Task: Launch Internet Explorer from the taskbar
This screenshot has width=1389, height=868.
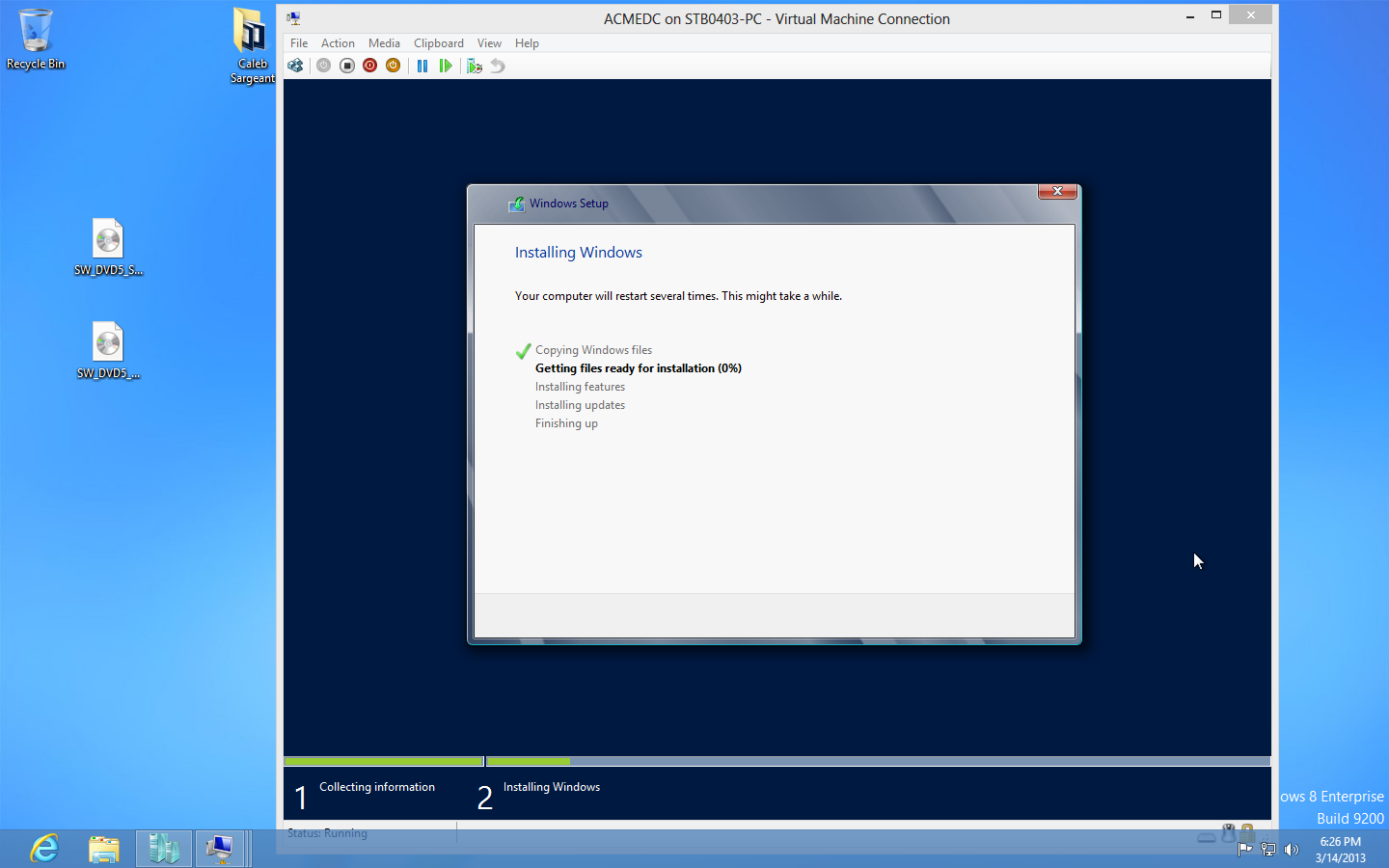Action: coord(44,849)
